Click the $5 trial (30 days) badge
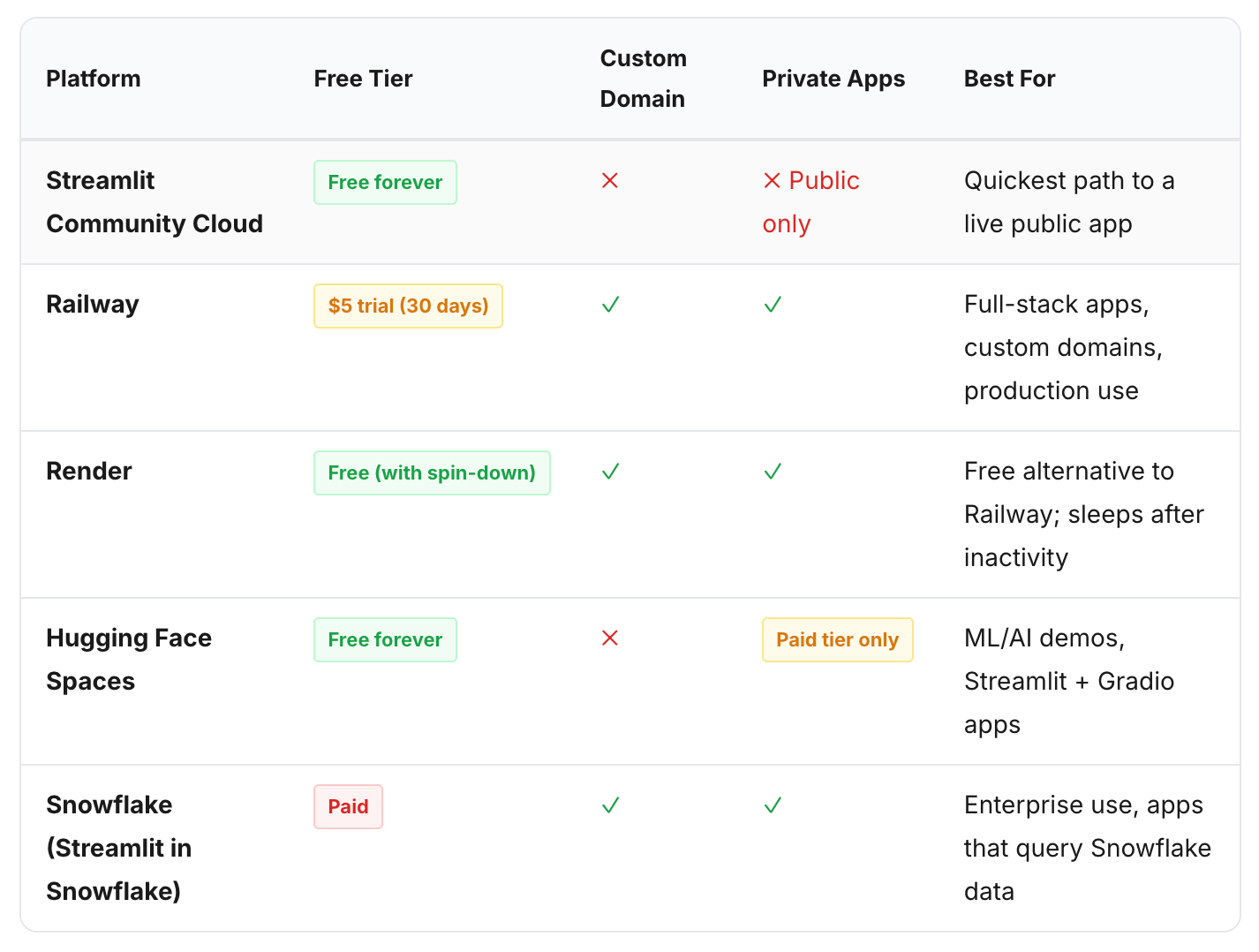 point(408,306)
